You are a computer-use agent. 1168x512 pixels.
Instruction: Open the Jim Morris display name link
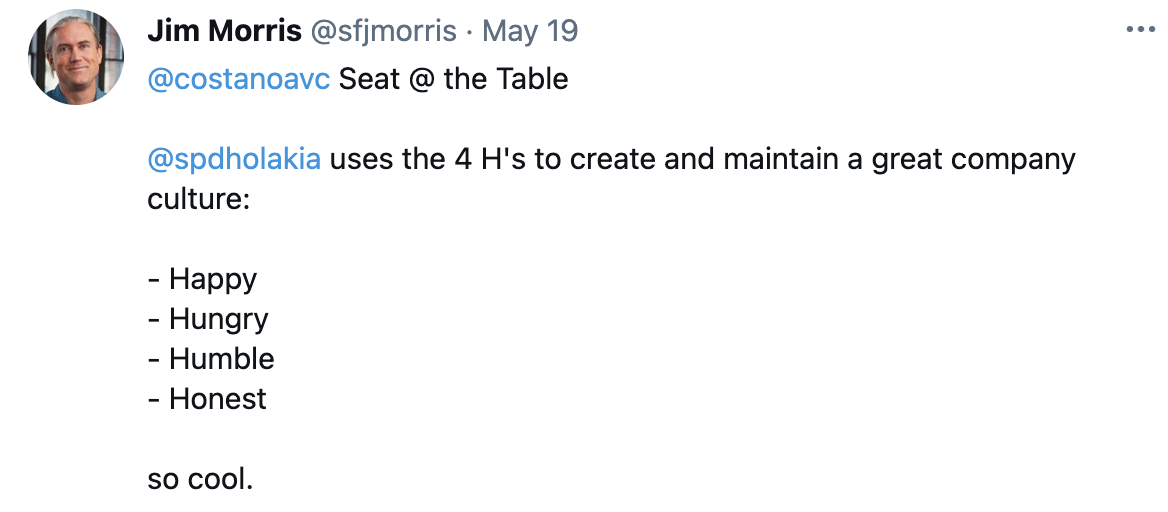pos(224,31)
